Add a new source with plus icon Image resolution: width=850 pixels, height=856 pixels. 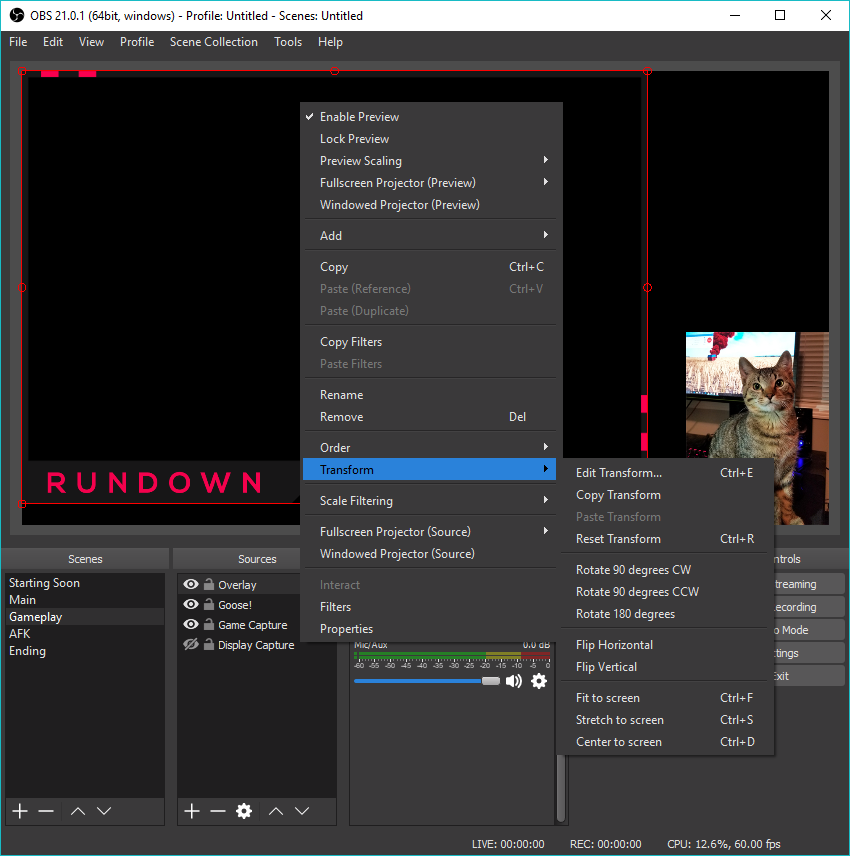click(192, 811)
